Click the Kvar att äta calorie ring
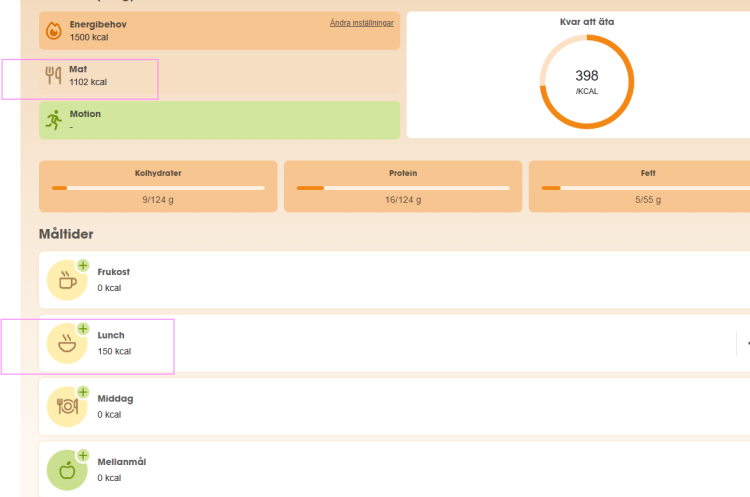Image resolution: width=750 pixels, height=497 pixels. 587,82
